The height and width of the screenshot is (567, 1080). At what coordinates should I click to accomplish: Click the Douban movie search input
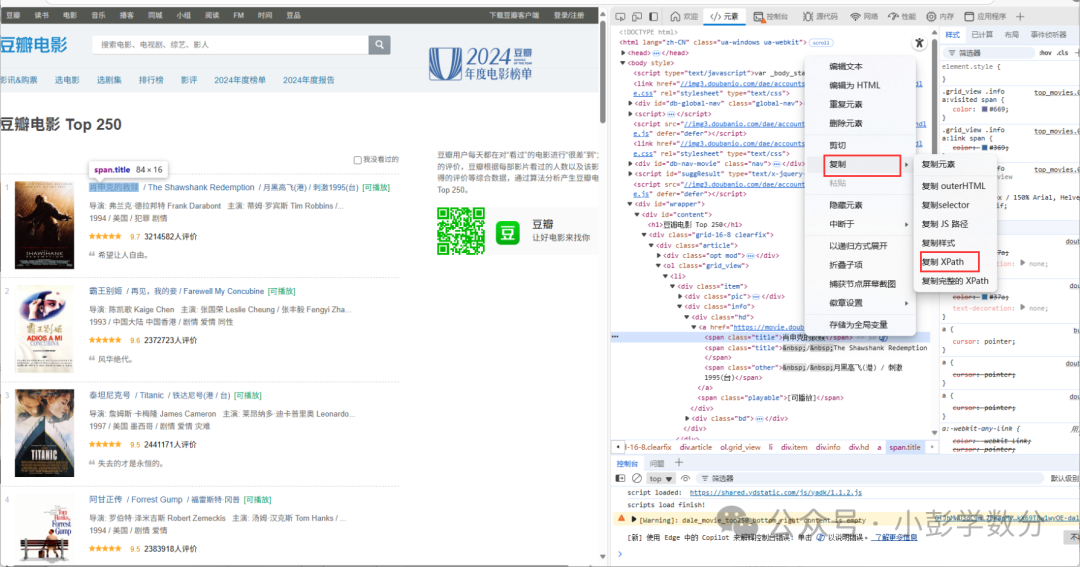tap(230, 45)
